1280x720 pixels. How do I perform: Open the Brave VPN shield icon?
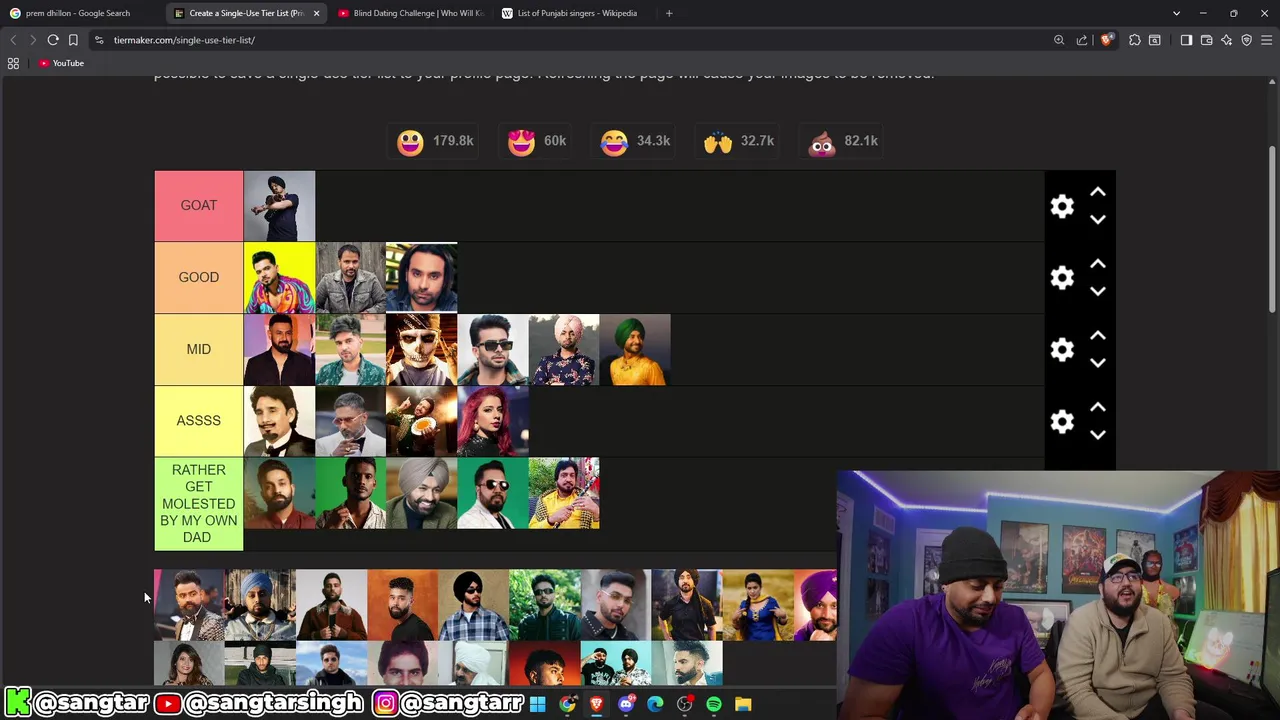[x=1247, y=40]
